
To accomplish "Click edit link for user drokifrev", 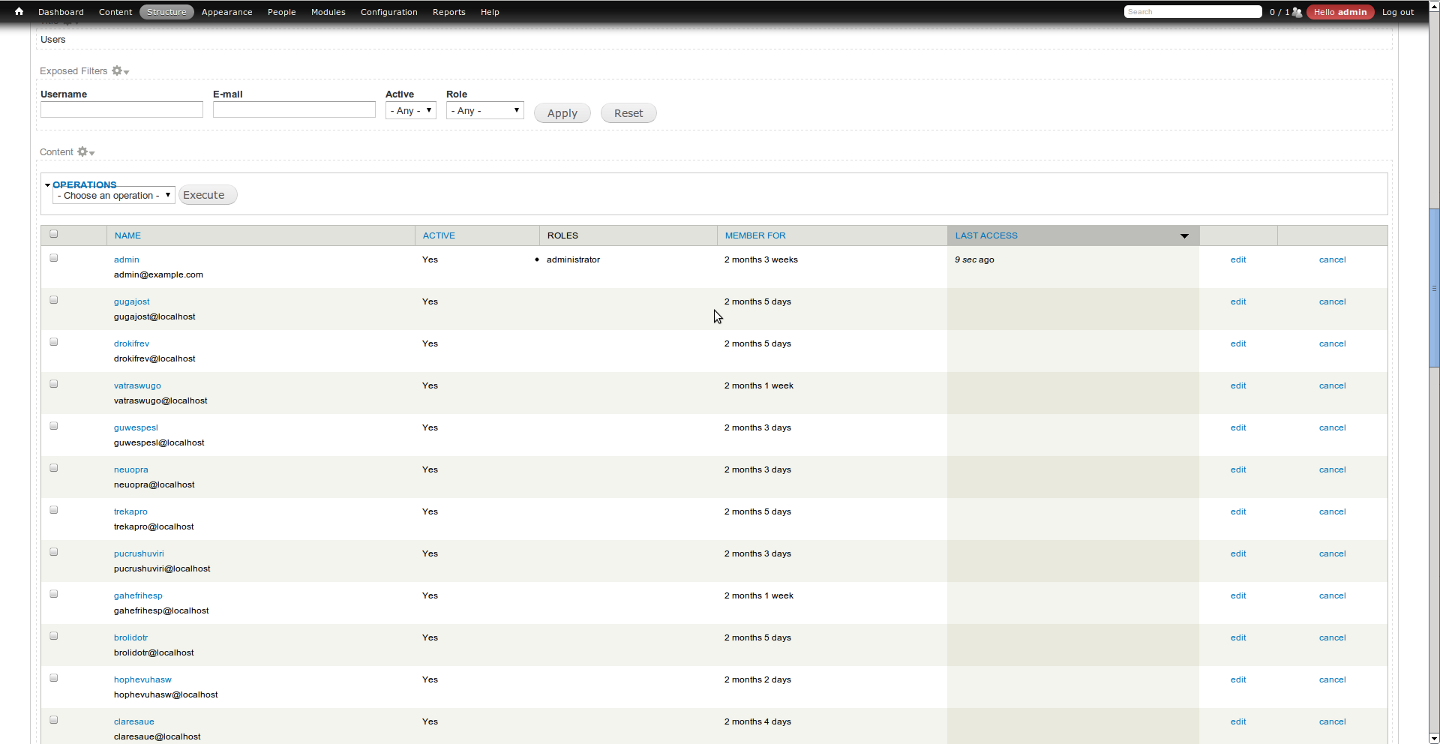I will tap(1238, 343).
